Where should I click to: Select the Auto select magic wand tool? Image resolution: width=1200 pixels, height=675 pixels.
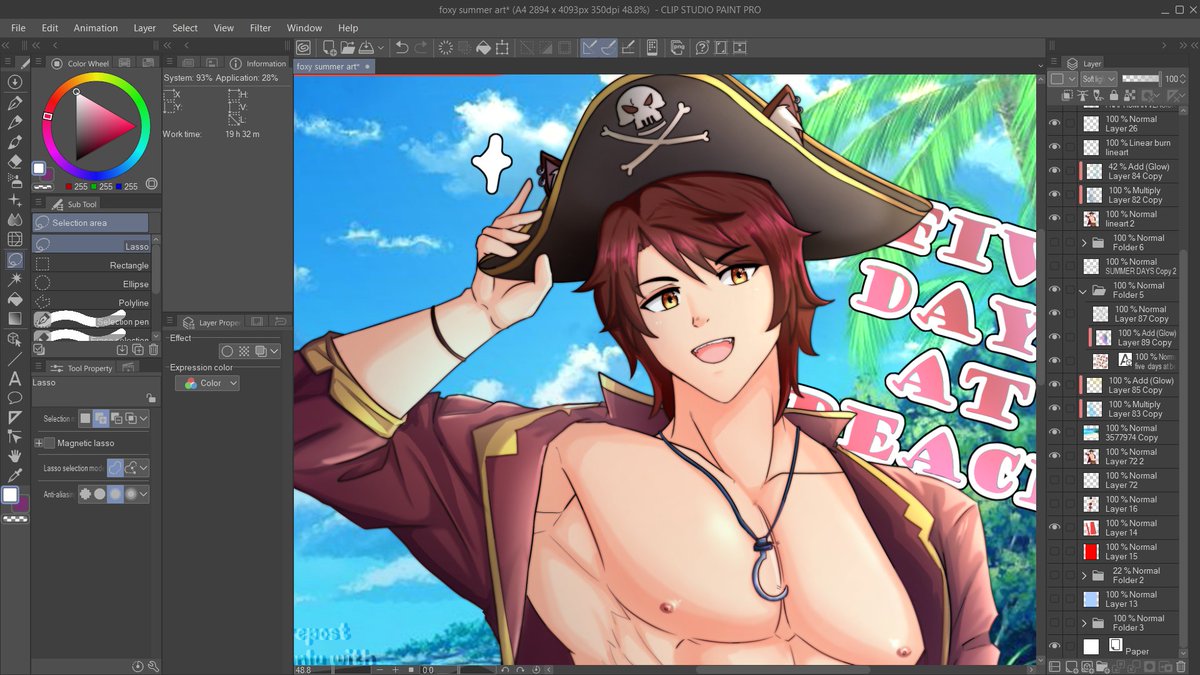[x=15, y=279]
